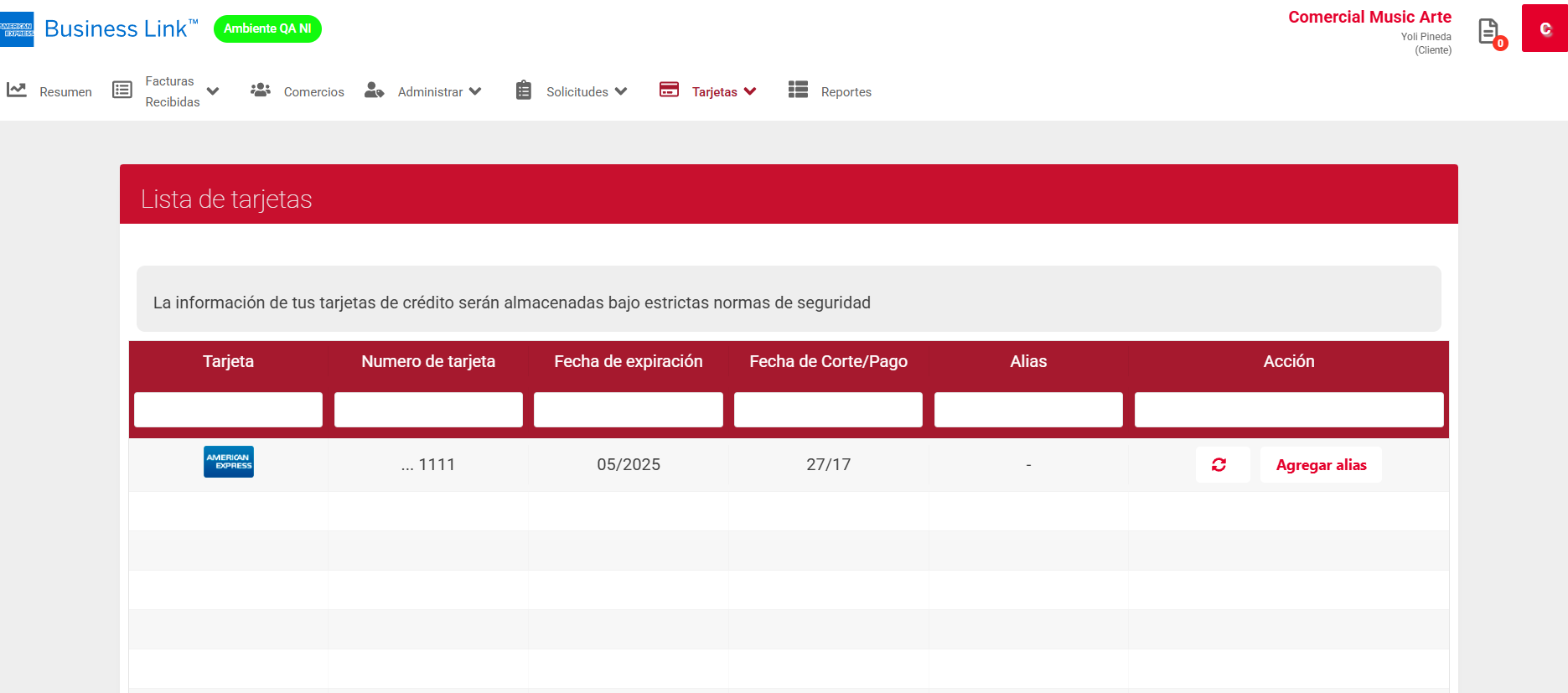Image resolution: width=1568 pixels, height=693 pixels.
Task: Click the Agregar alias button
Action: [1321, 465]
